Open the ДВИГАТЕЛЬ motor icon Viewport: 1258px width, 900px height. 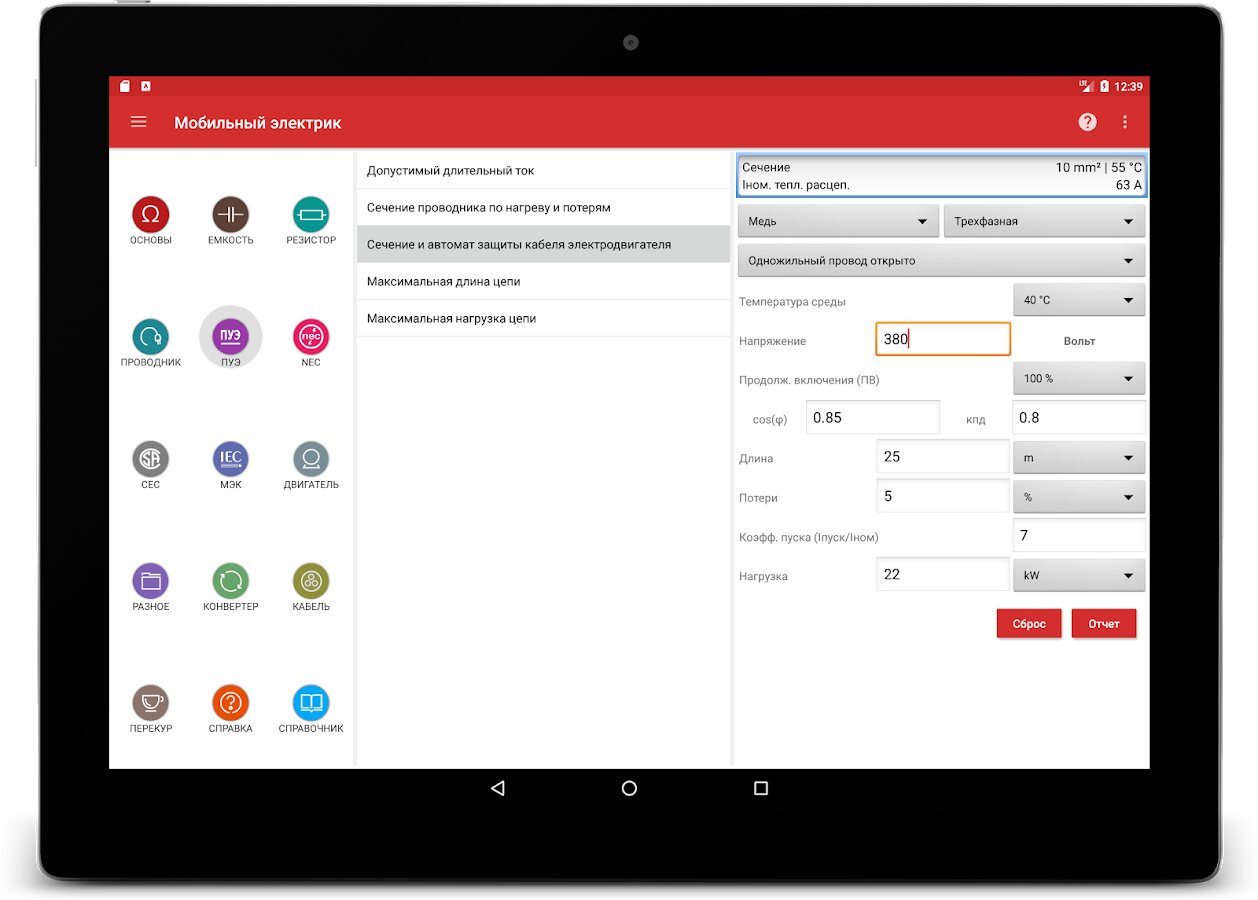pyautogui.click(x=311, y=459)
